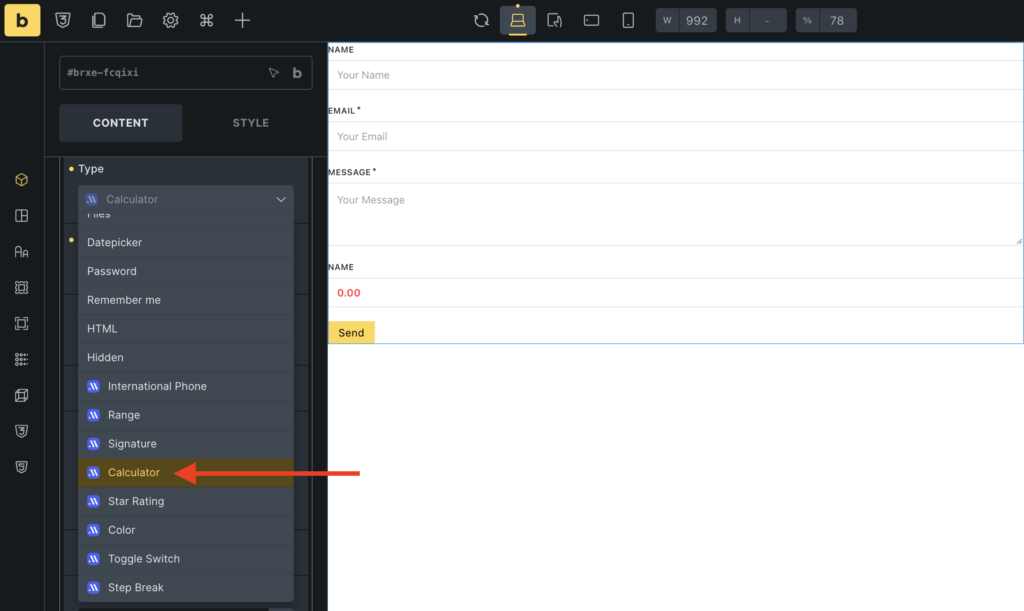The image size is (1024, 611).
Task: Select the mobile portrait breakpoint icon
Action: pyautogui.click(x=628, y=20)
